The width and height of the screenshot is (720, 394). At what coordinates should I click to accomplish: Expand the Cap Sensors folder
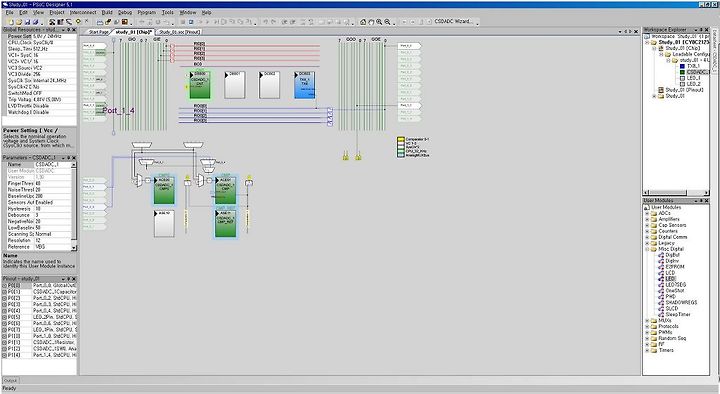tap(647, 225)
